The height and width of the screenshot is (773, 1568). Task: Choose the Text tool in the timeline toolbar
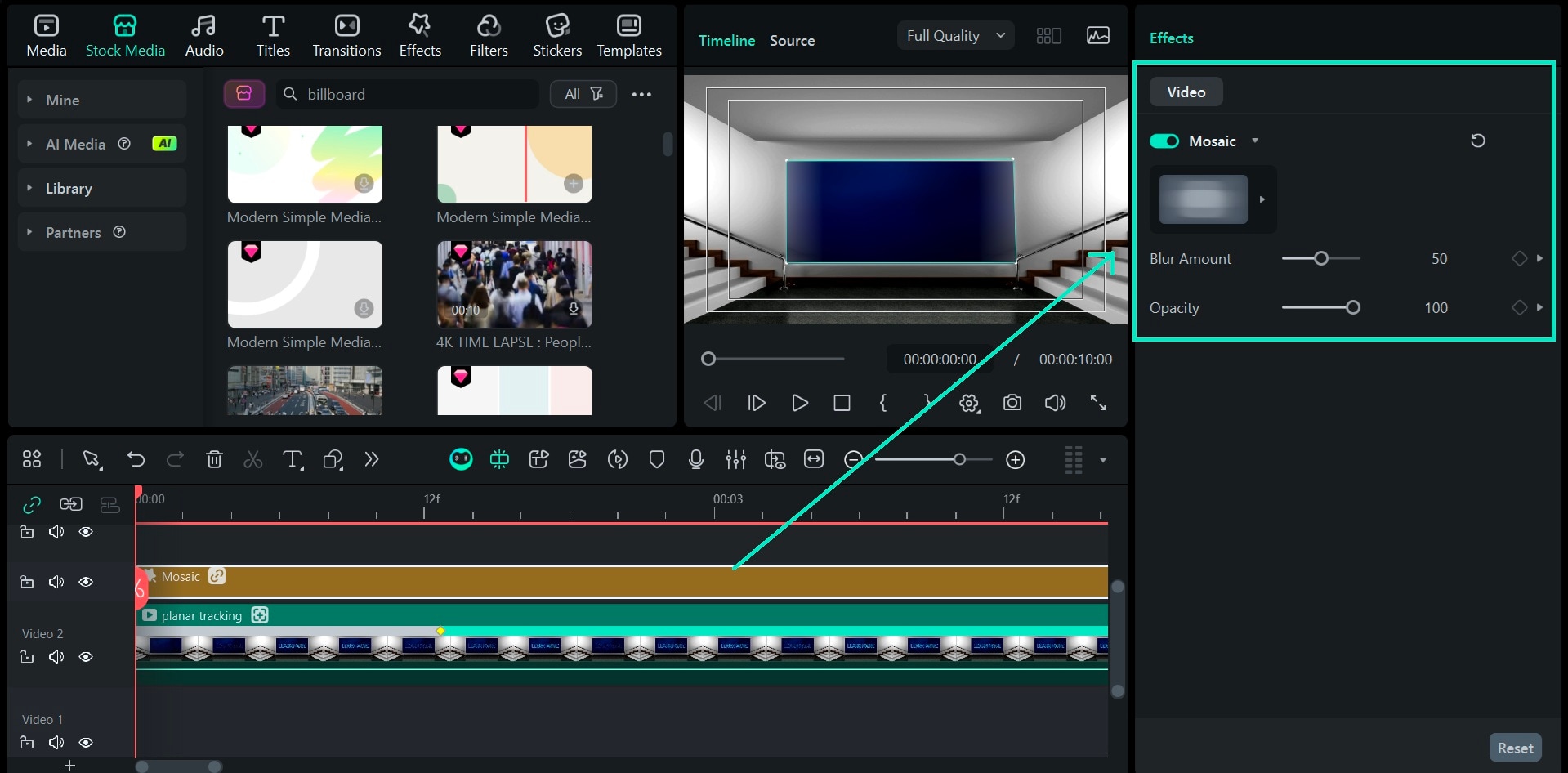pos(293,459)
